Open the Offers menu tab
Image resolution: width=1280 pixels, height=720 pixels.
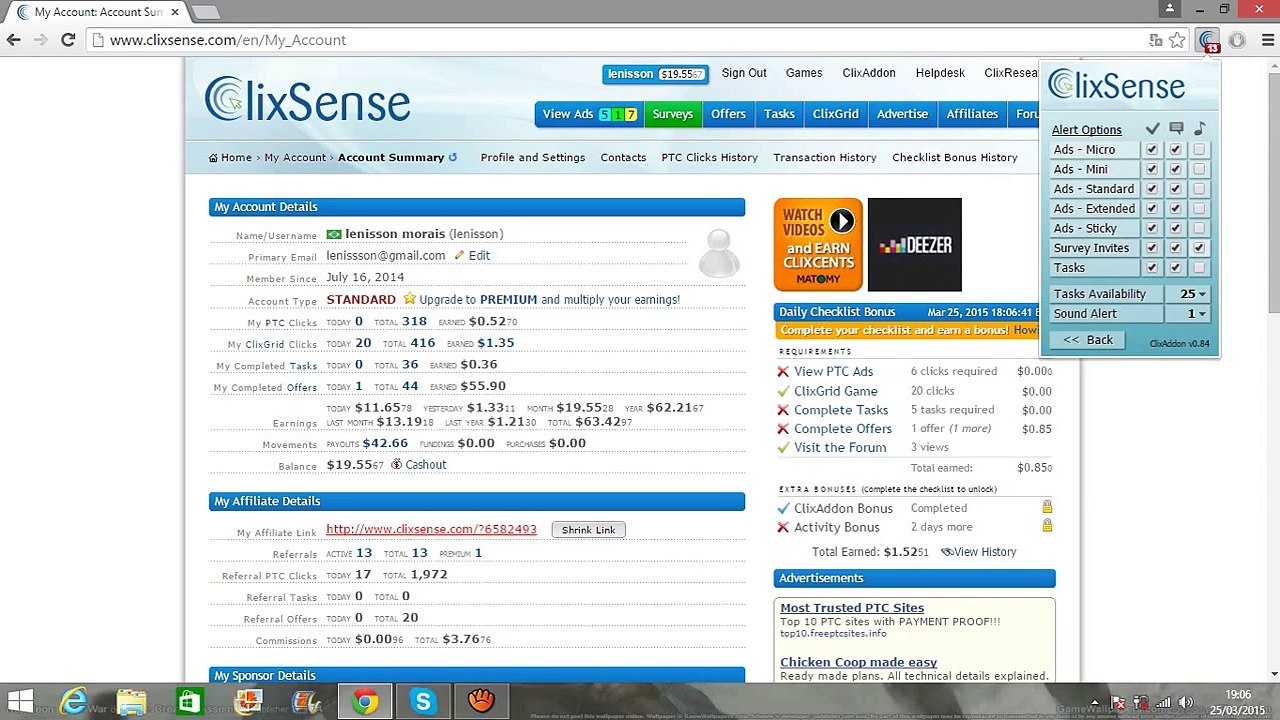point(728,114)
